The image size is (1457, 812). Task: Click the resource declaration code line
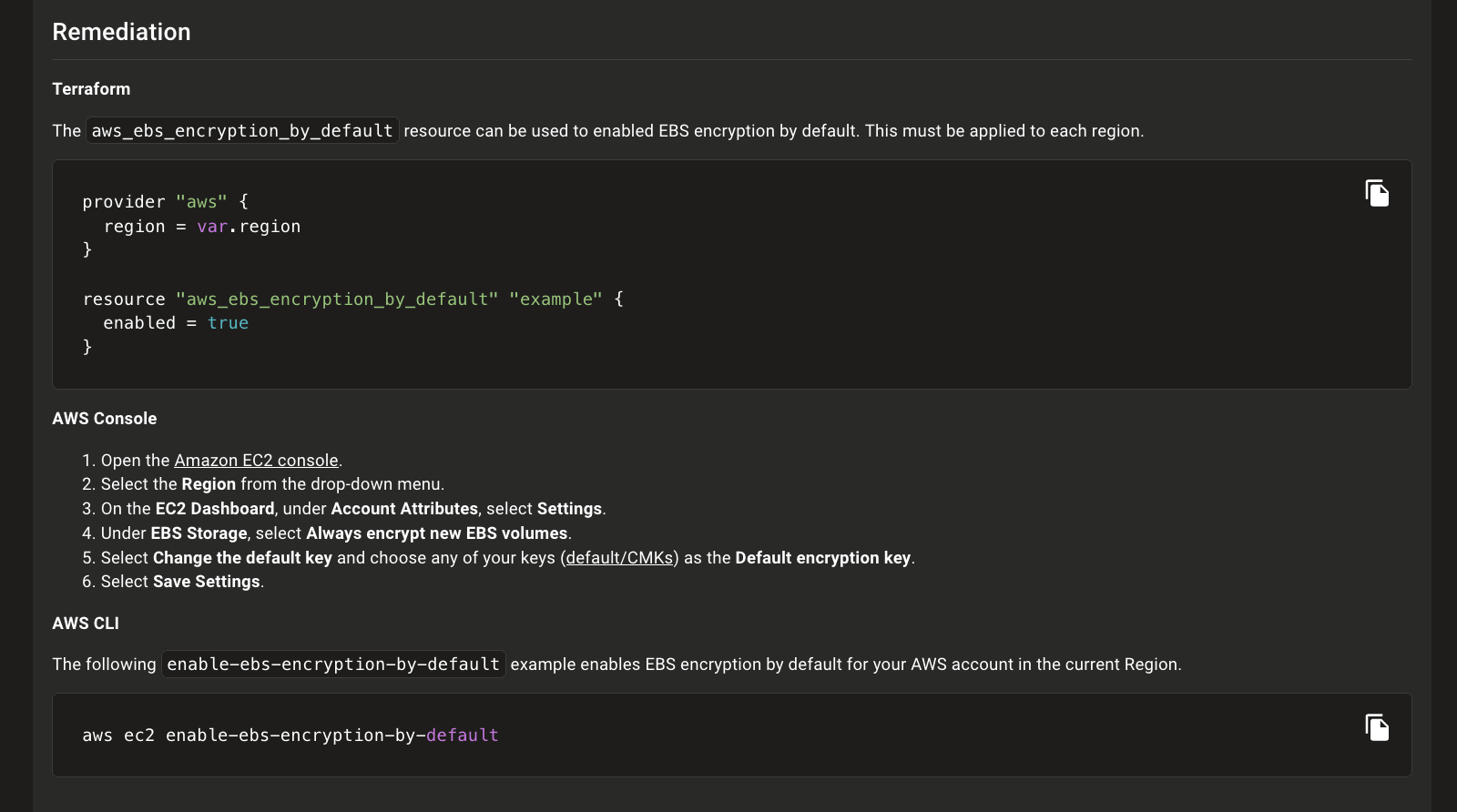pos(352,299)
